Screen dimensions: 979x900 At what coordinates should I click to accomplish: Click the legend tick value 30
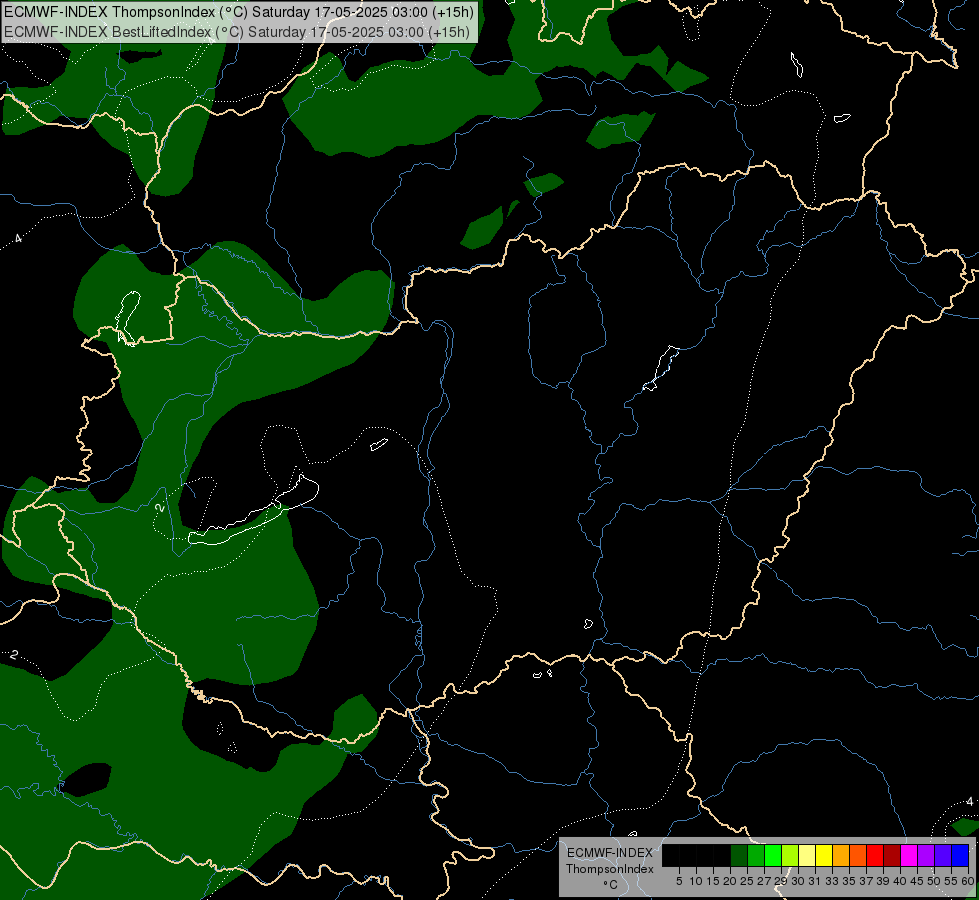[x=798, y=881]
